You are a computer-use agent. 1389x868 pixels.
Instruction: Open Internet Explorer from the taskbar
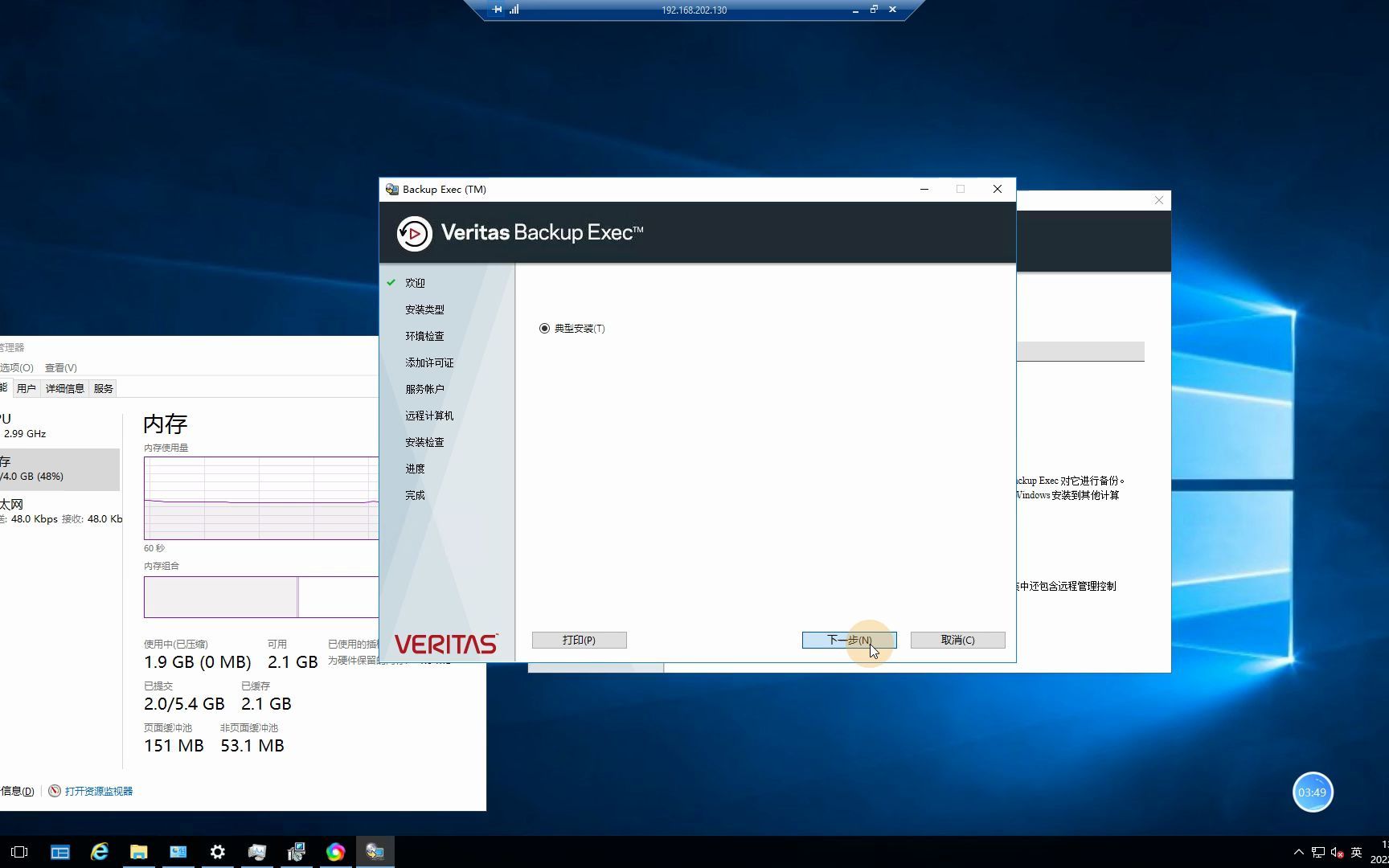(99, 851)
